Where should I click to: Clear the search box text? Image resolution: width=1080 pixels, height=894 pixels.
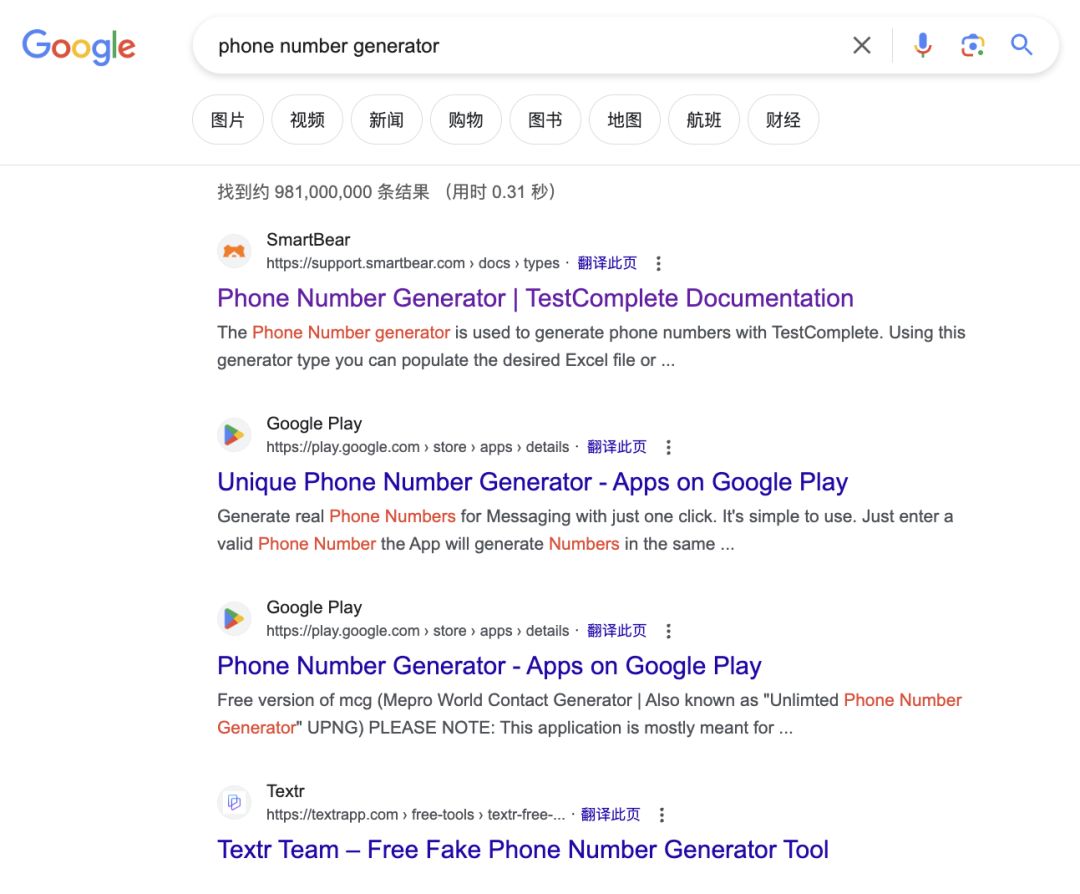[x=861, y=45]
